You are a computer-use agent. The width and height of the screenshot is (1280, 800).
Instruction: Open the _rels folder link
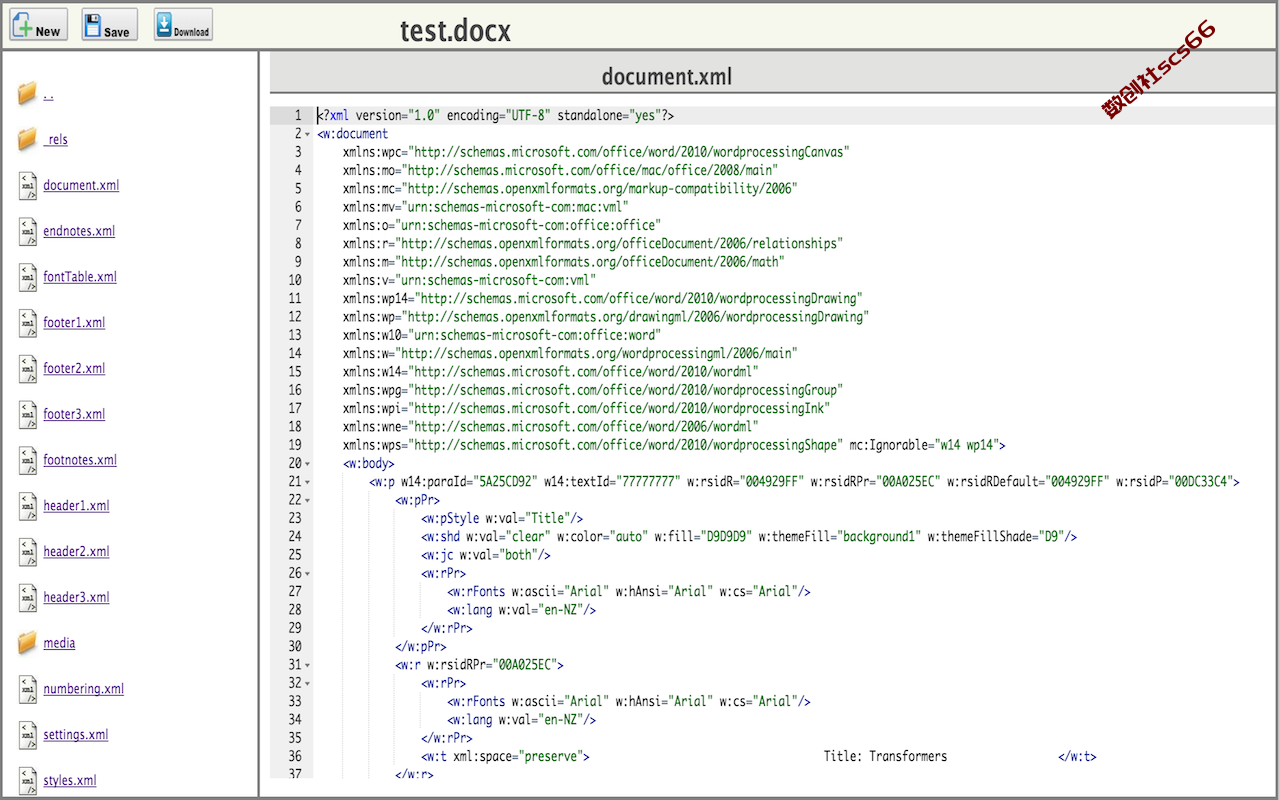pos(56,140)
